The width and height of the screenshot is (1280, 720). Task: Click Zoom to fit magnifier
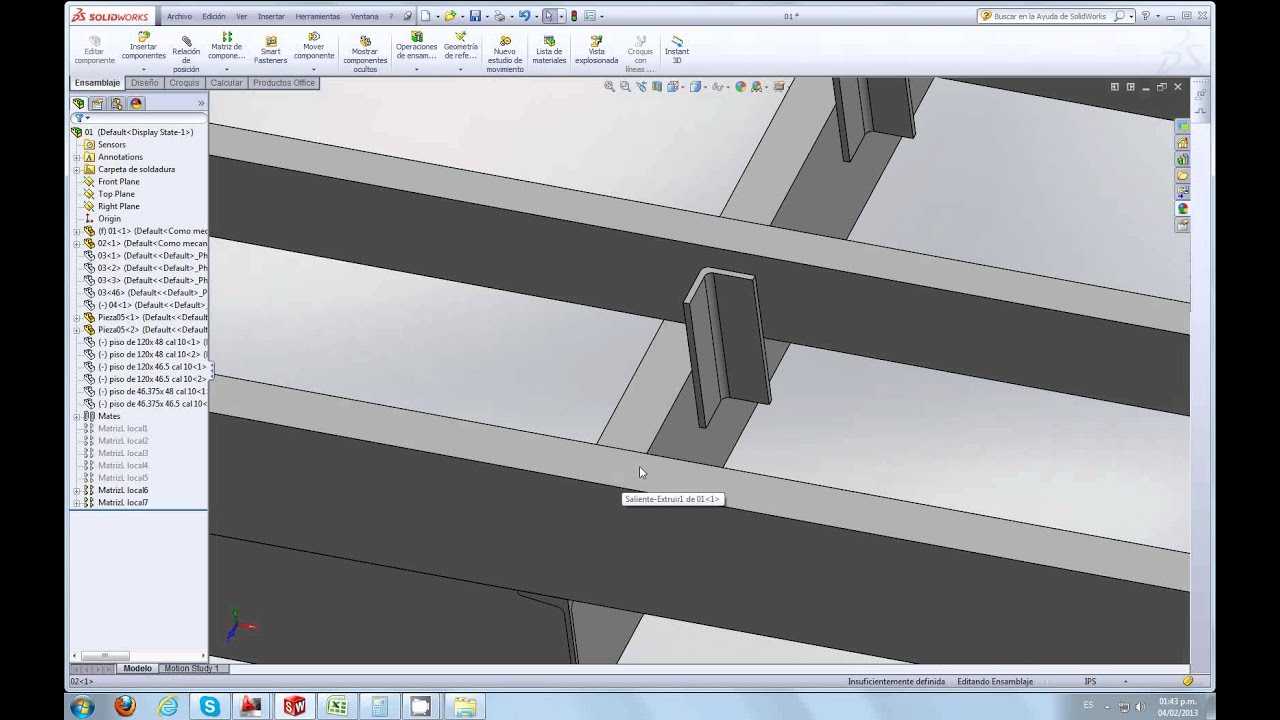[609, 87]
